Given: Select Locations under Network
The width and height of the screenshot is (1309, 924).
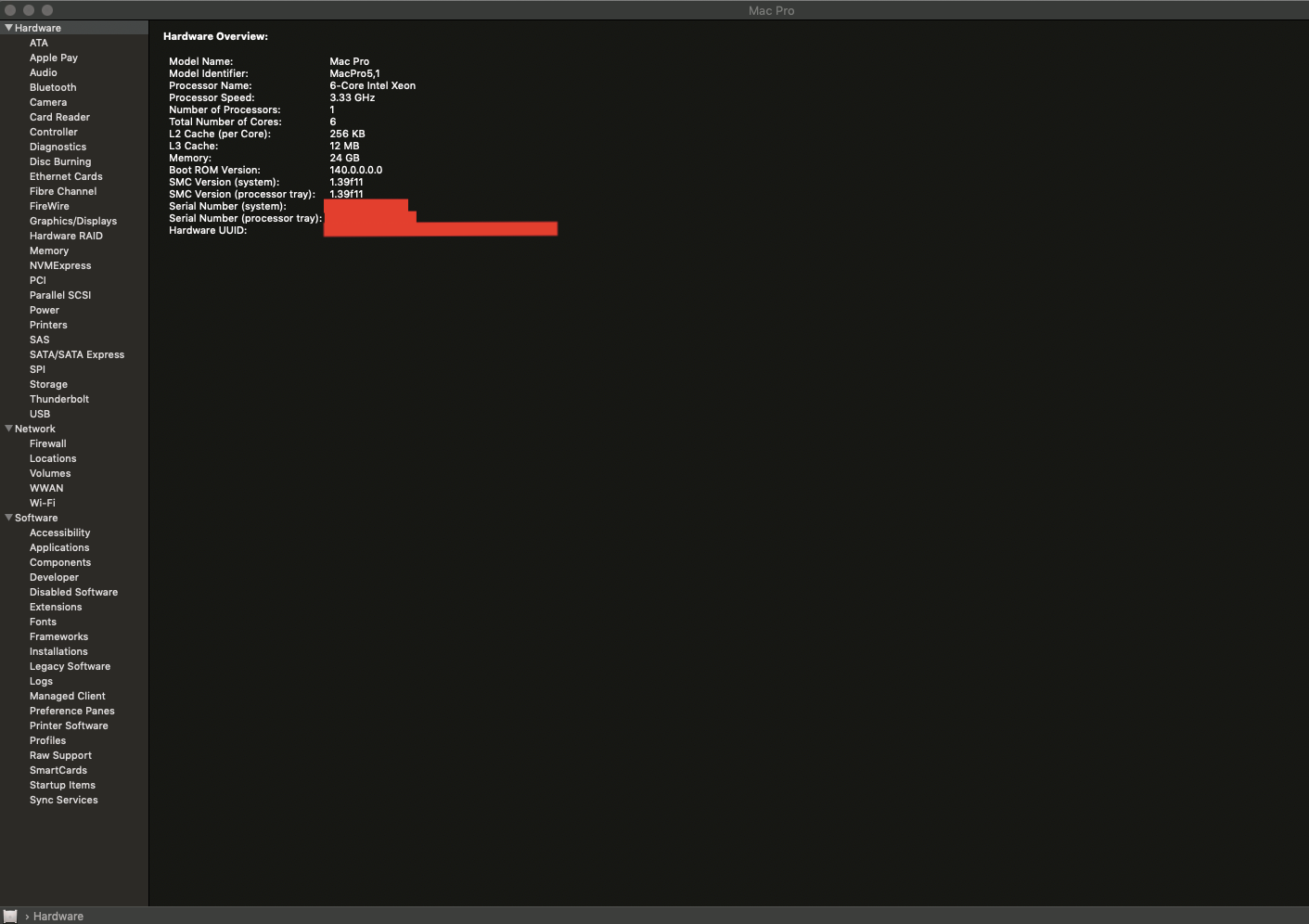Looking at the screenshot, I should click(x=53, y=458).
